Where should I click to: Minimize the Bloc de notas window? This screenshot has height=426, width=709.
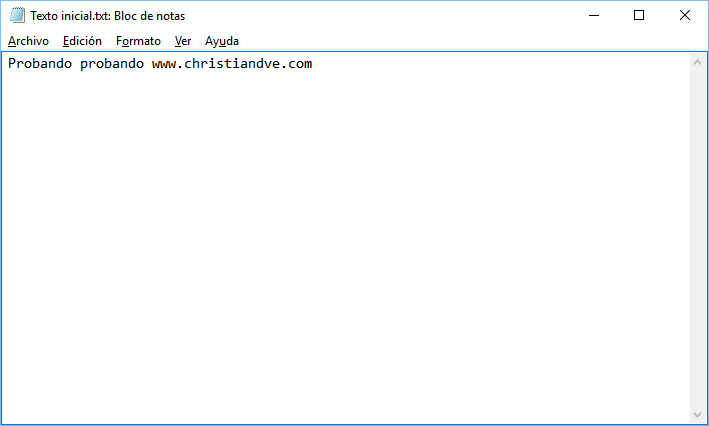click(x=594, y=15)
